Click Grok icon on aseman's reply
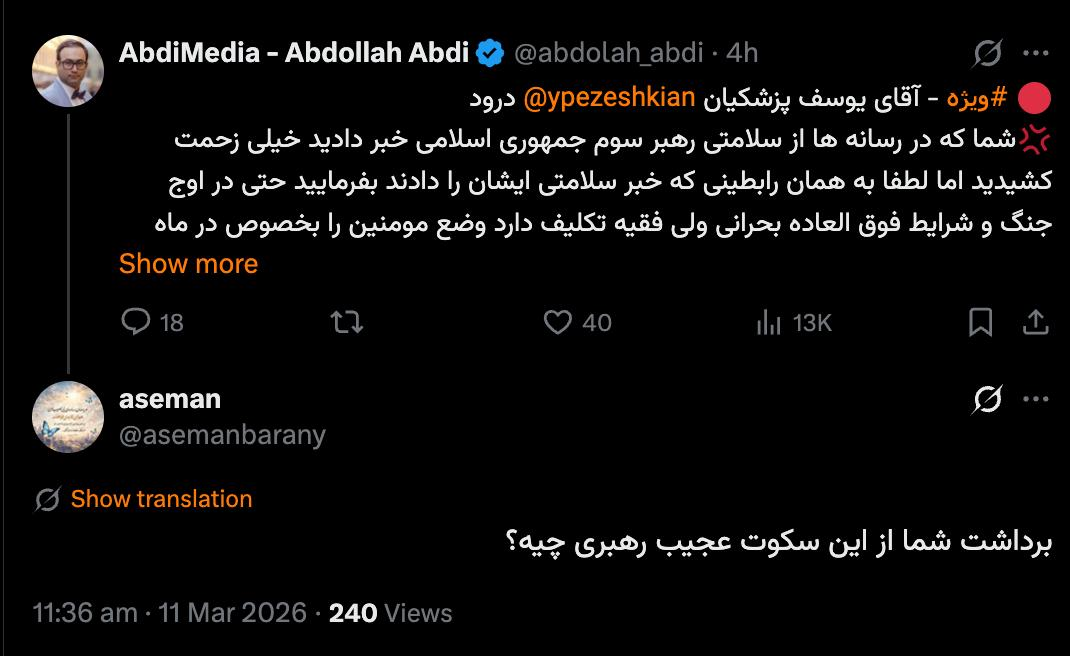 (x=987, y=399)
